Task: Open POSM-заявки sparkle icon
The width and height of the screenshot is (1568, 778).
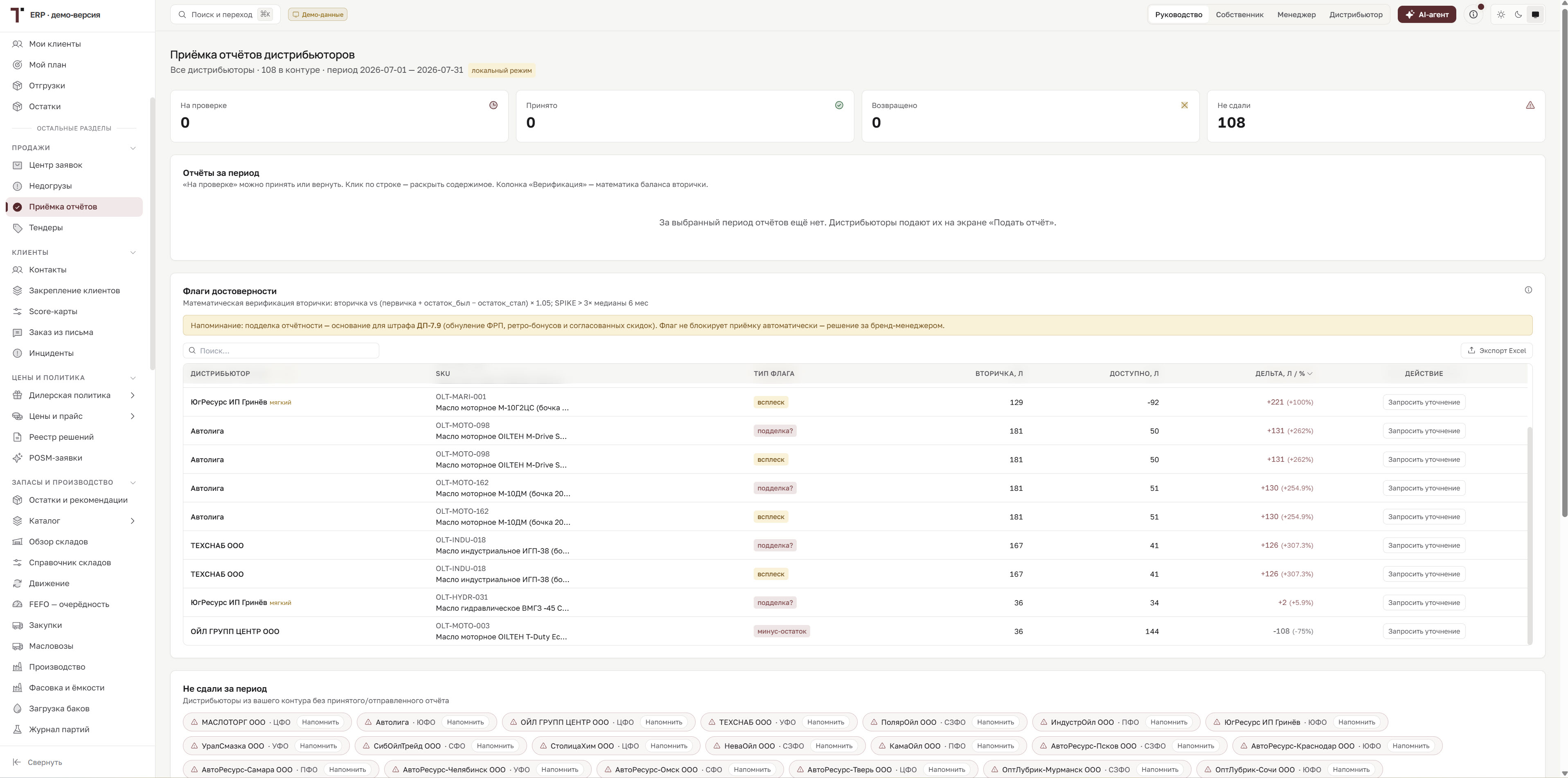Action: coord(18,458)
